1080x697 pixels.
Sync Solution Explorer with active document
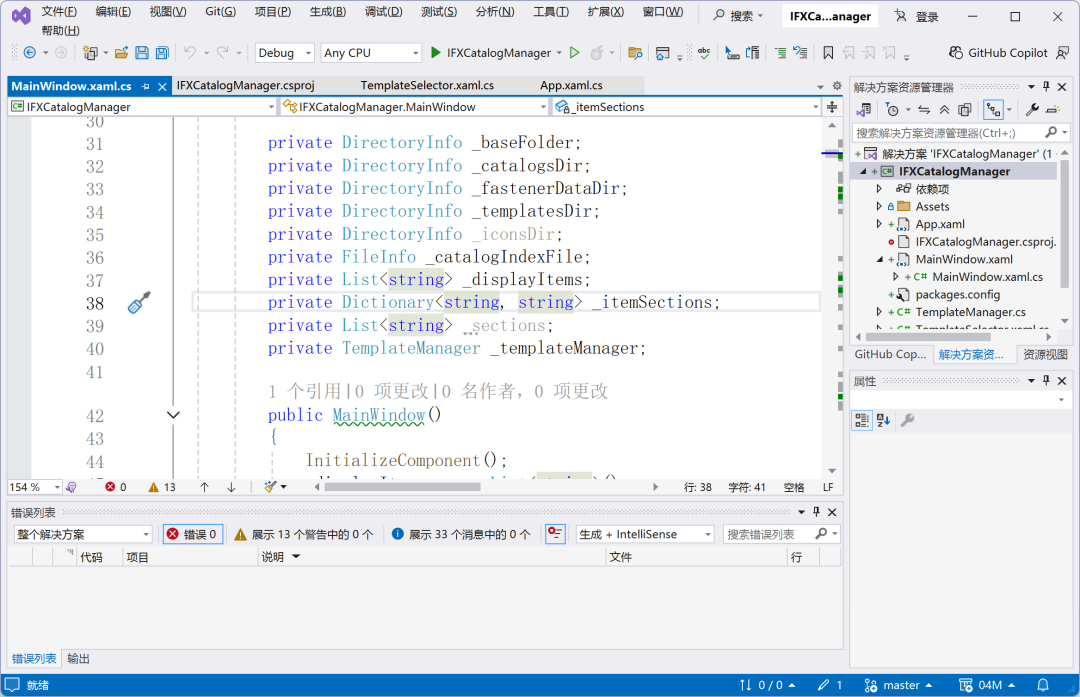pyautogui.click(x=922, y=109)
